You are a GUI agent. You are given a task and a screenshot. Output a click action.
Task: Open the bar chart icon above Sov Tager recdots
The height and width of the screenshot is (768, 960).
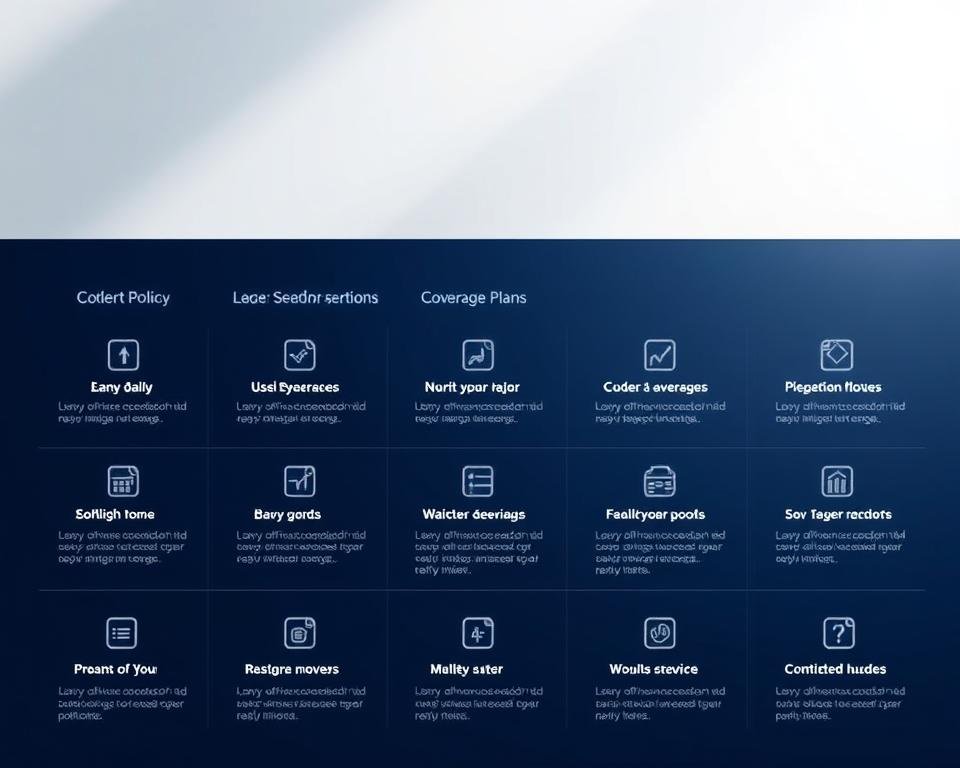(836, 481)
